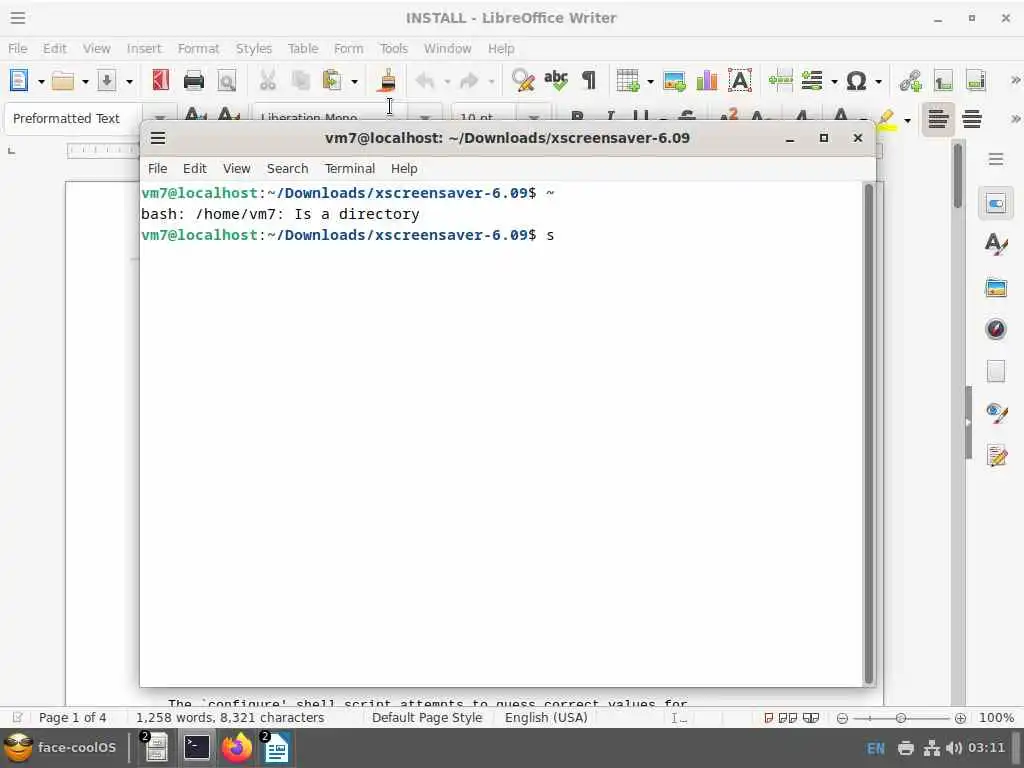
Task: Select book view in status bar
Action: [810, 718]
